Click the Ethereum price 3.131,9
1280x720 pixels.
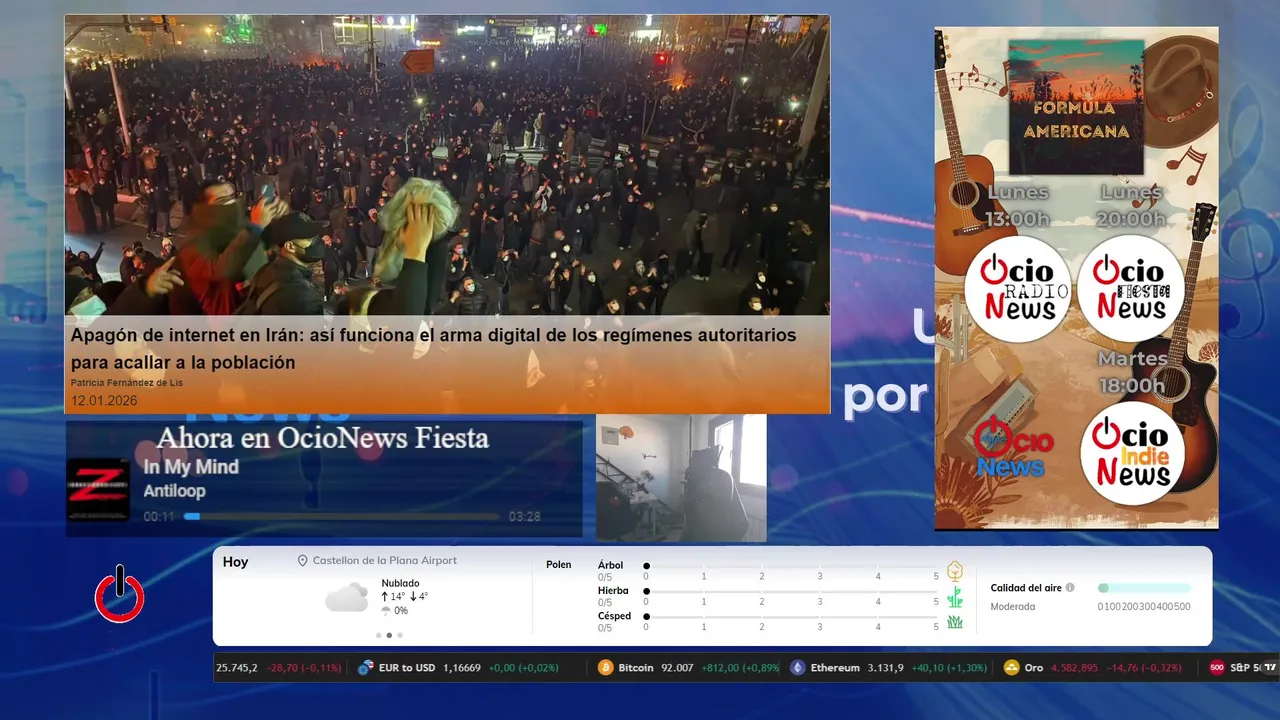tap(886, 667)
